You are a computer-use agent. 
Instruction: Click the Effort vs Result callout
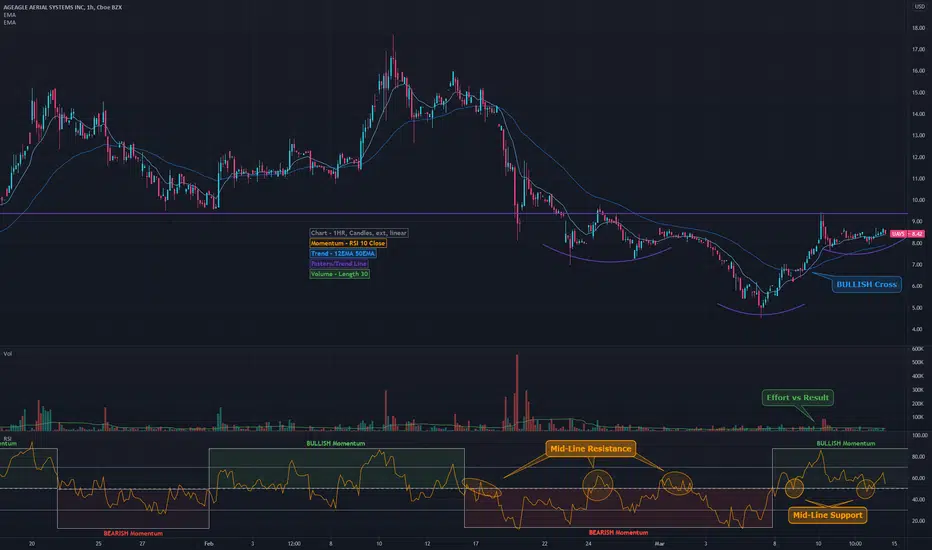coord(797,397)
